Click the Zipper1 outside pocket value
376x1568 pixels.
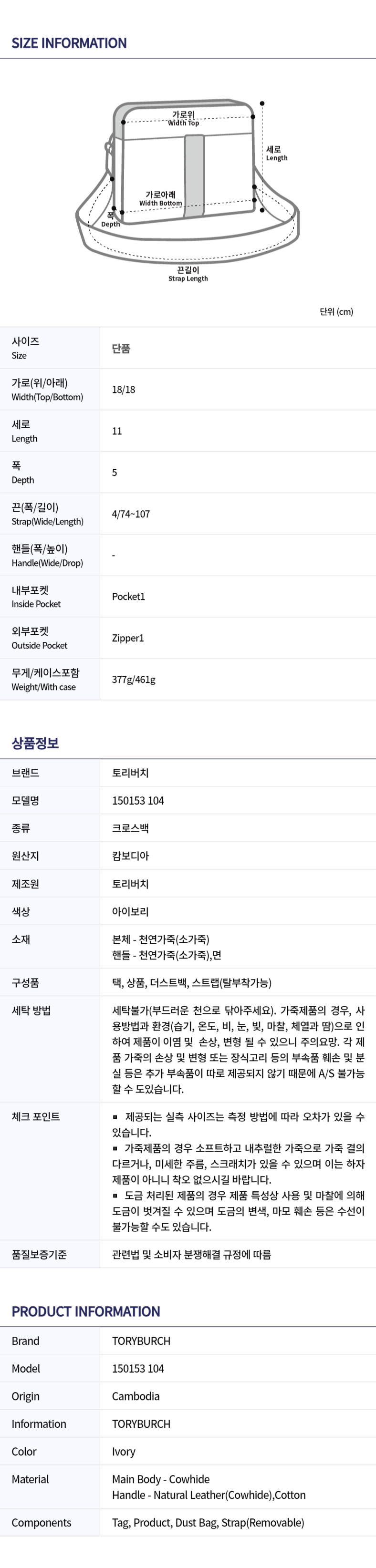(127, 638)
